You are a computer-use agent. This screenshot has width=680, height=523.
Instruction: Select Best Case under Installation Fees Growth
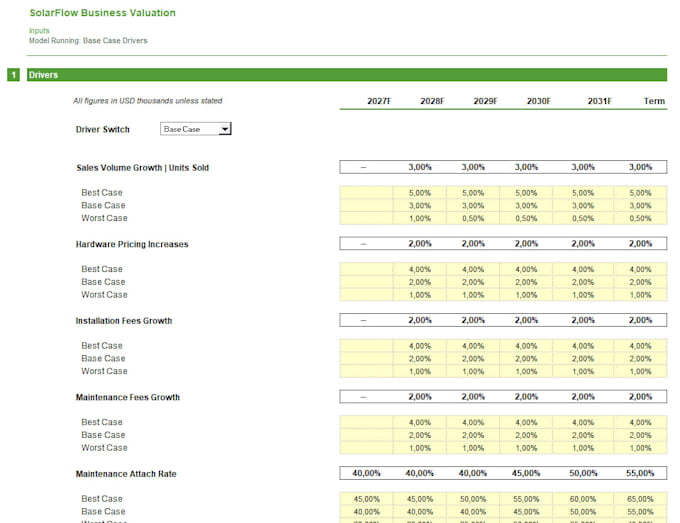[x=102, y=346]
